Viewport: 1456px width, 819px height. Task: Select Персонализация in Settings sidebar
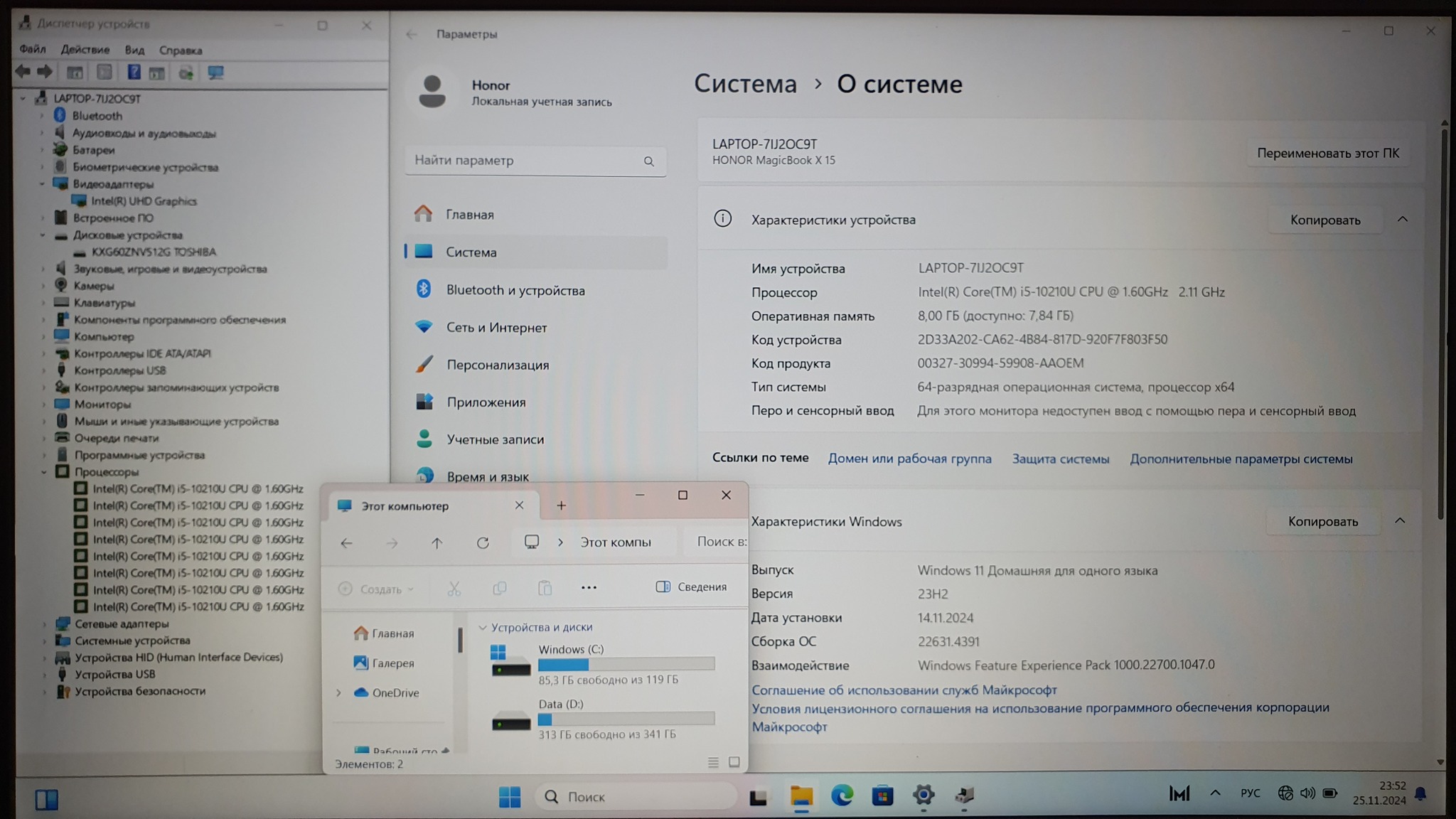(x=498, y=365)
